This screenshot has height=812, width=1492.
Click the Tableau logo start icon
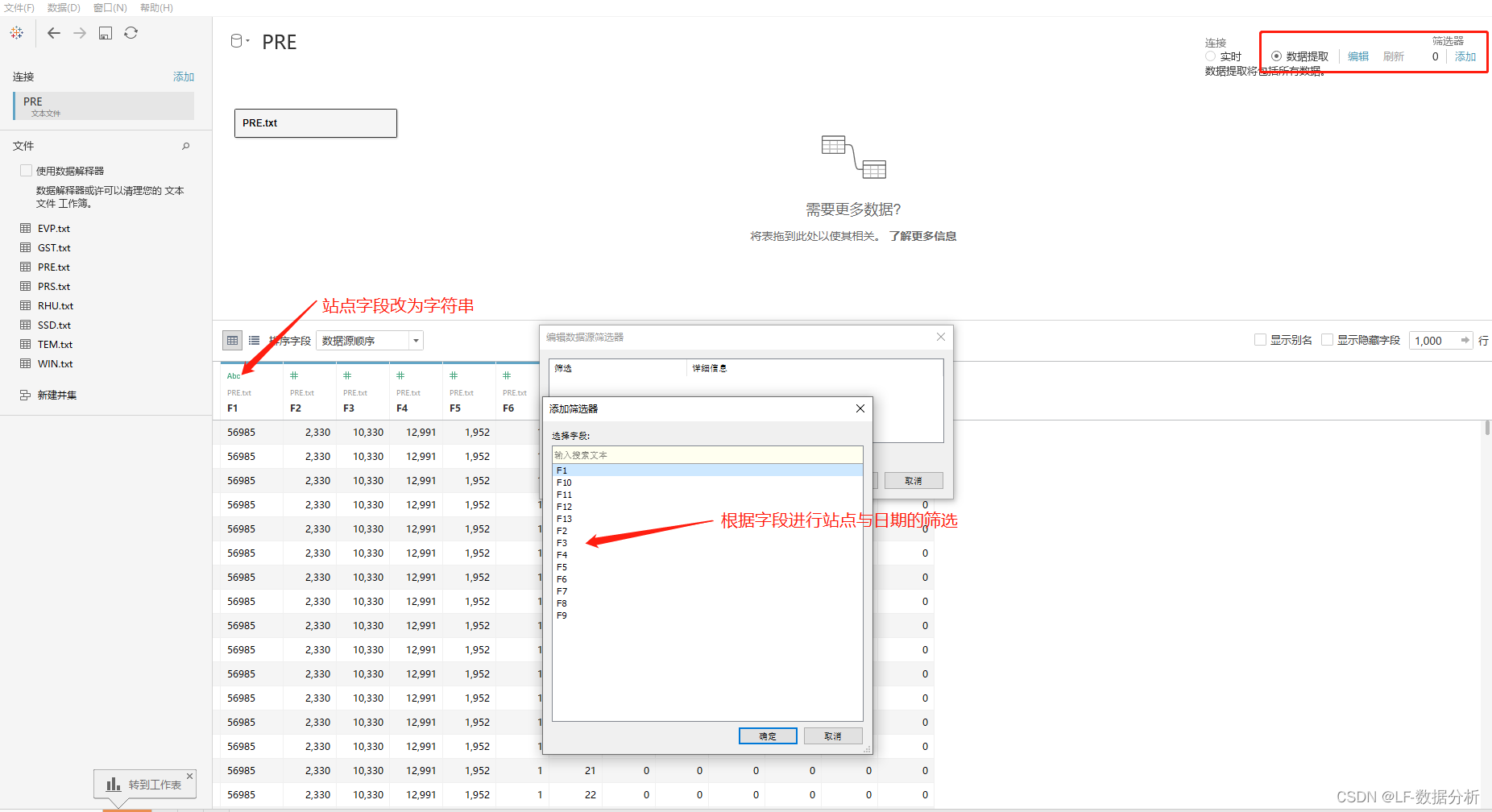pos(16,33)
